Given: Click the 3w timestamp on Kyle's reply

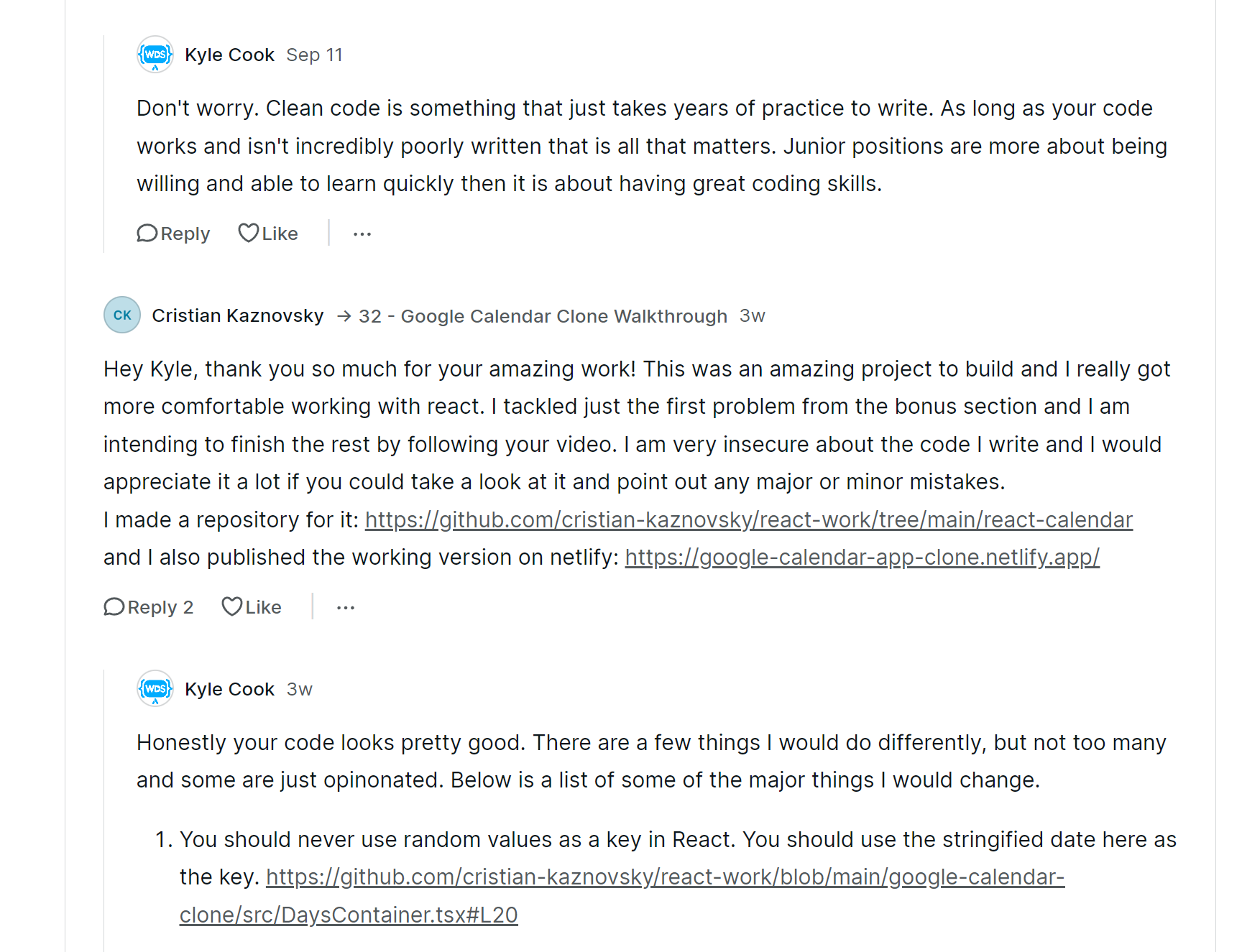Looking at the screenshot, I should pyautogui.click(x=300, y=689).
